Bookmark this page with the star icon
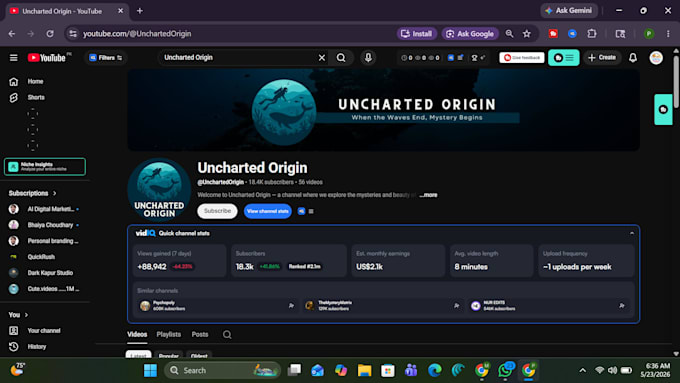Screen dimensions: 680x383 coord(526,34)
